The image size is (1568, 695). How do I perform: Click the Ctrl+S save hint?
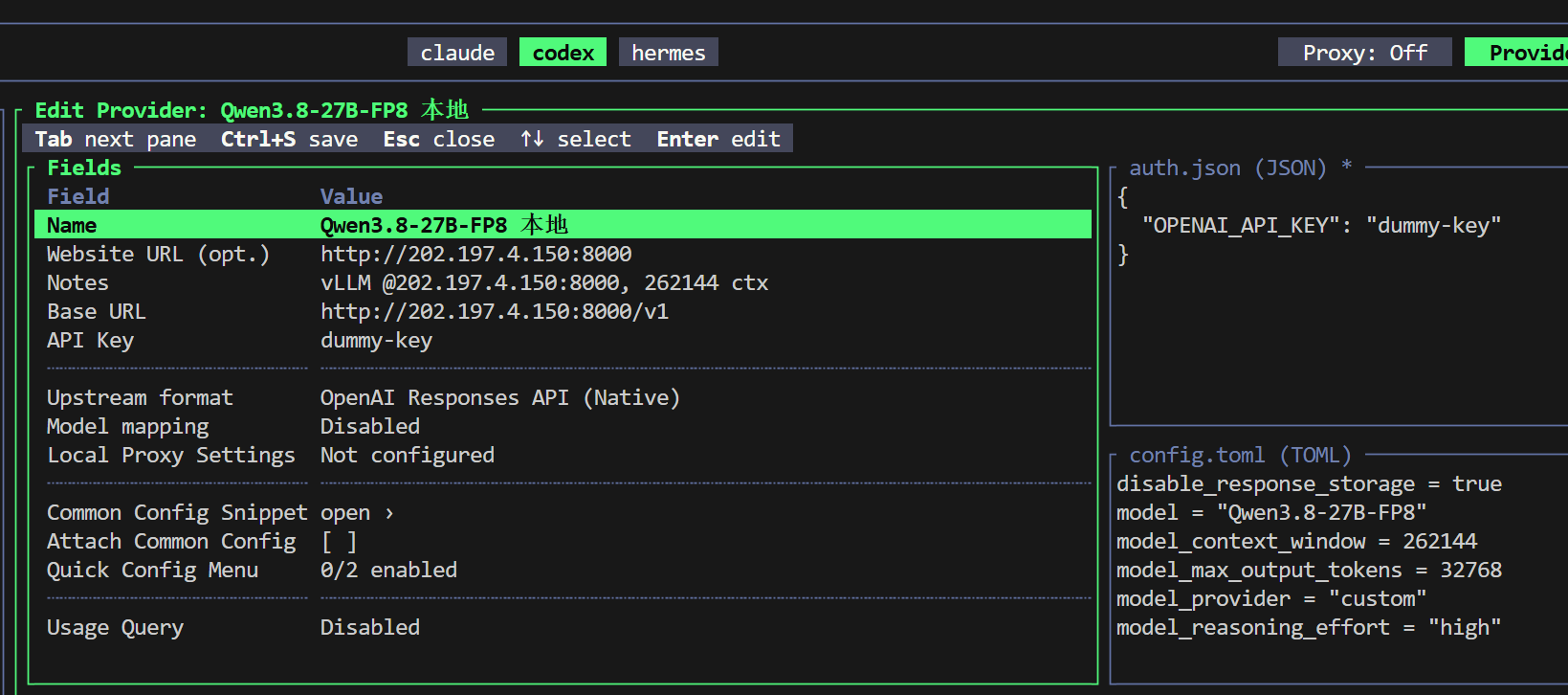pos(289,140)
